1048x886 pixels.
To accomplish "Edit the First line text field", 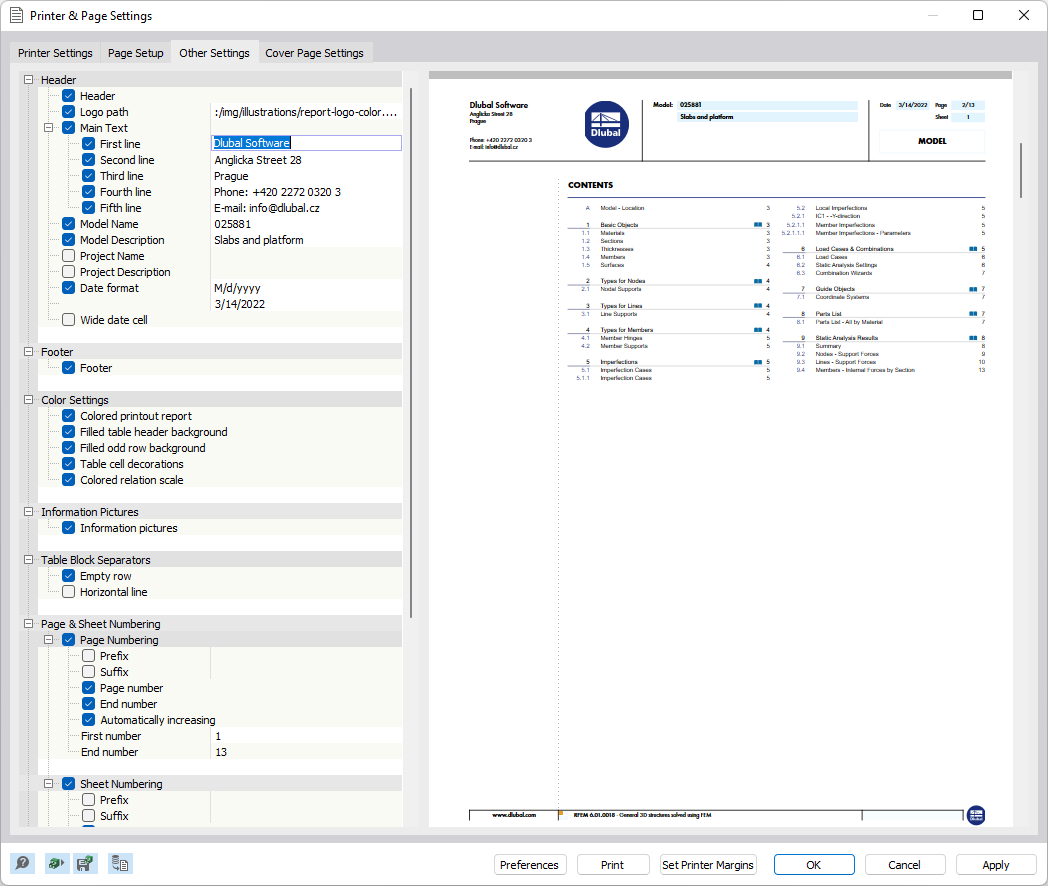I will 306,143.
